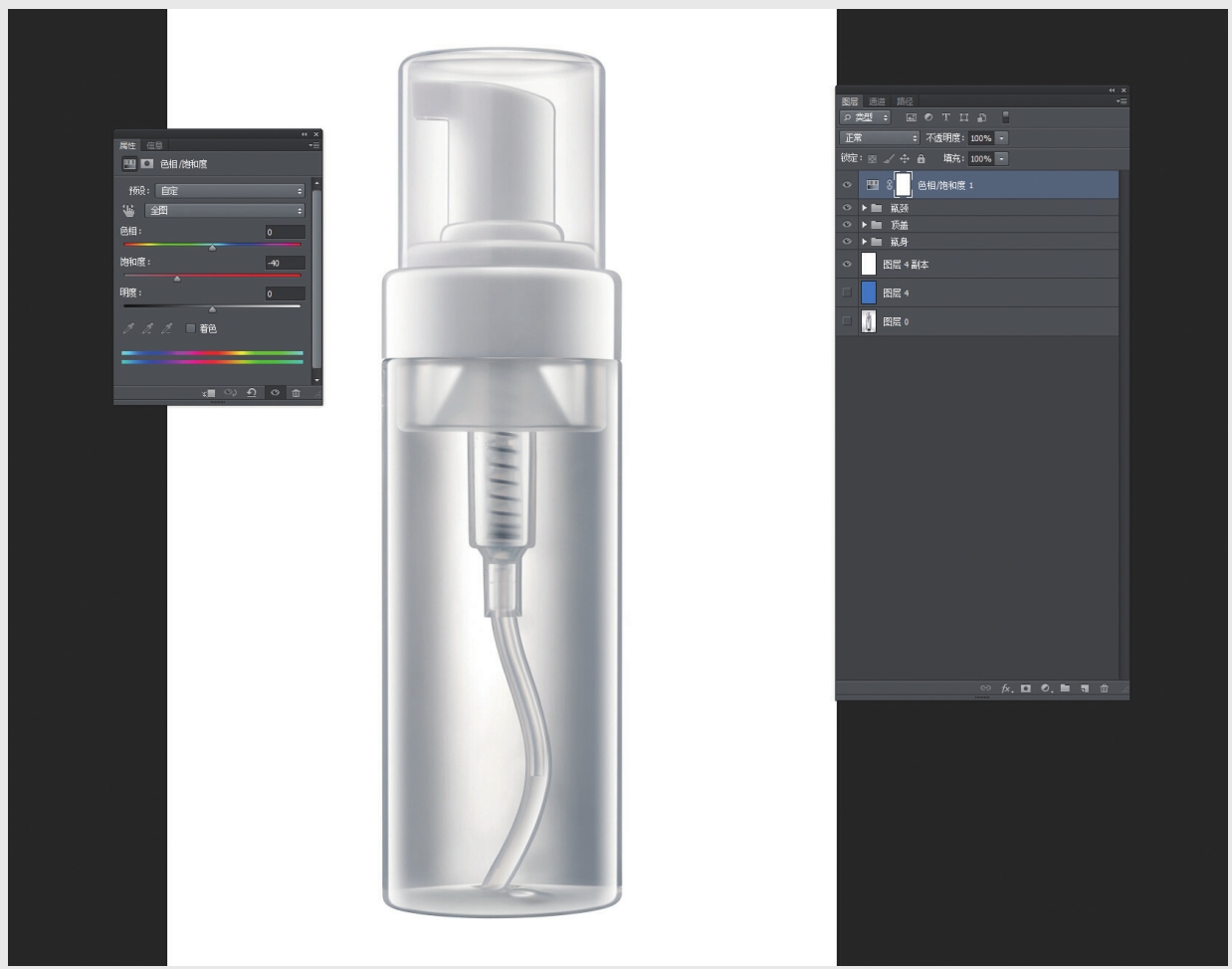Viewport: 1232px width, 969px height.
Task: Filter layers by text type
Action: [x=945, y=117]
